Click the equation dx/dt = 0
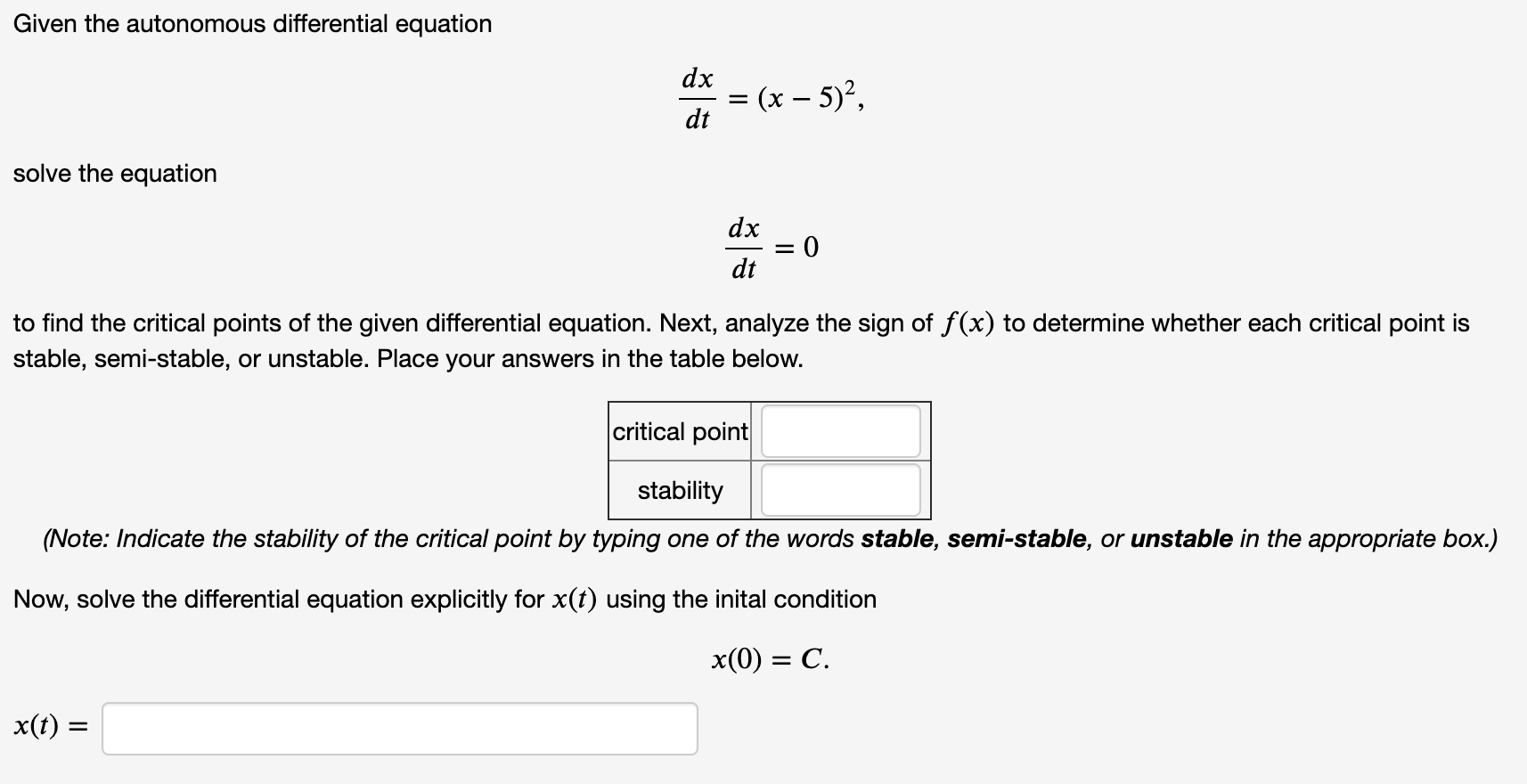This screenshot has width=1527, height=784. pos(772,248)
